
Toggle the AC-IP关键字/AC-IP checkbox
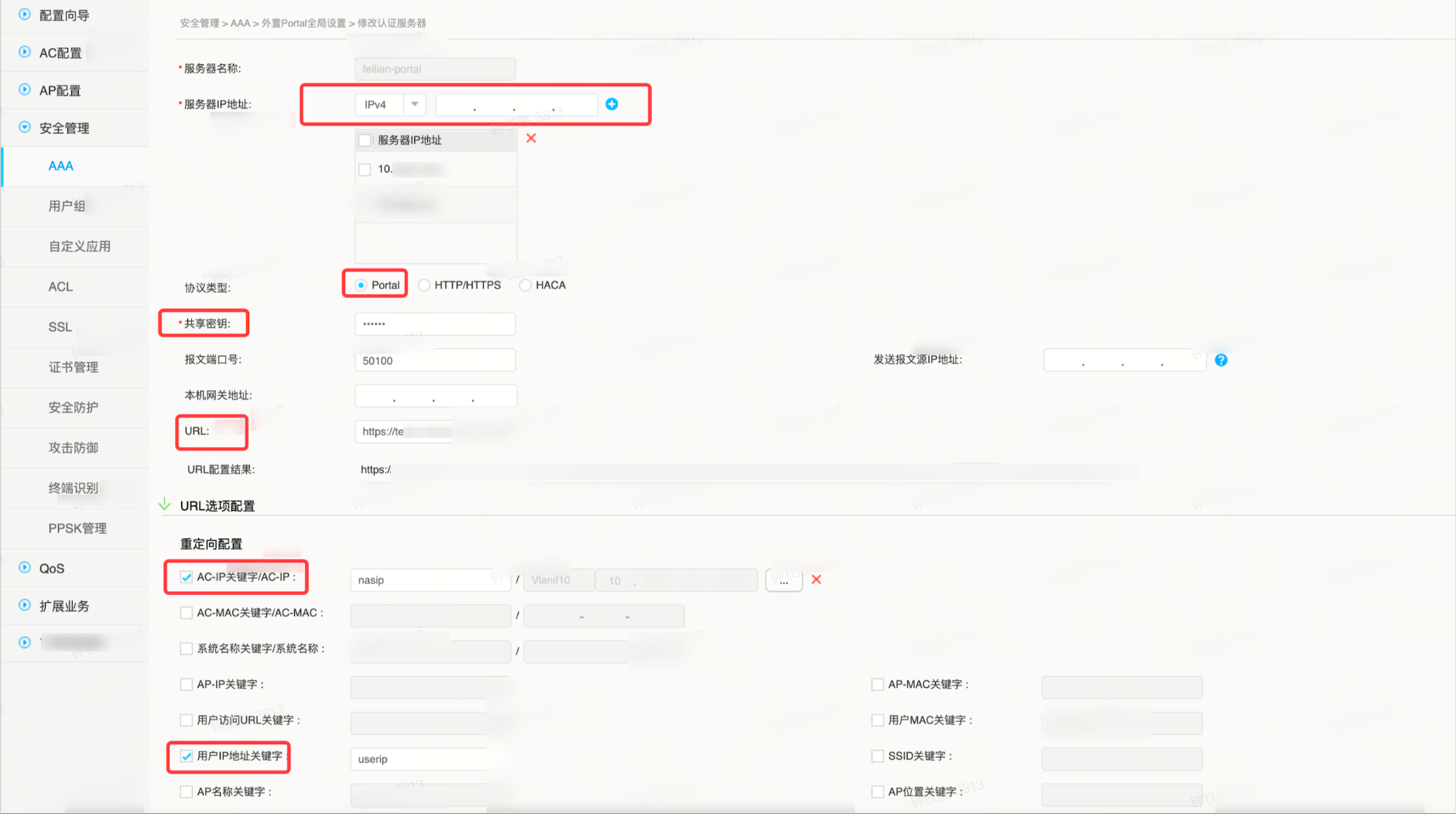187,577
